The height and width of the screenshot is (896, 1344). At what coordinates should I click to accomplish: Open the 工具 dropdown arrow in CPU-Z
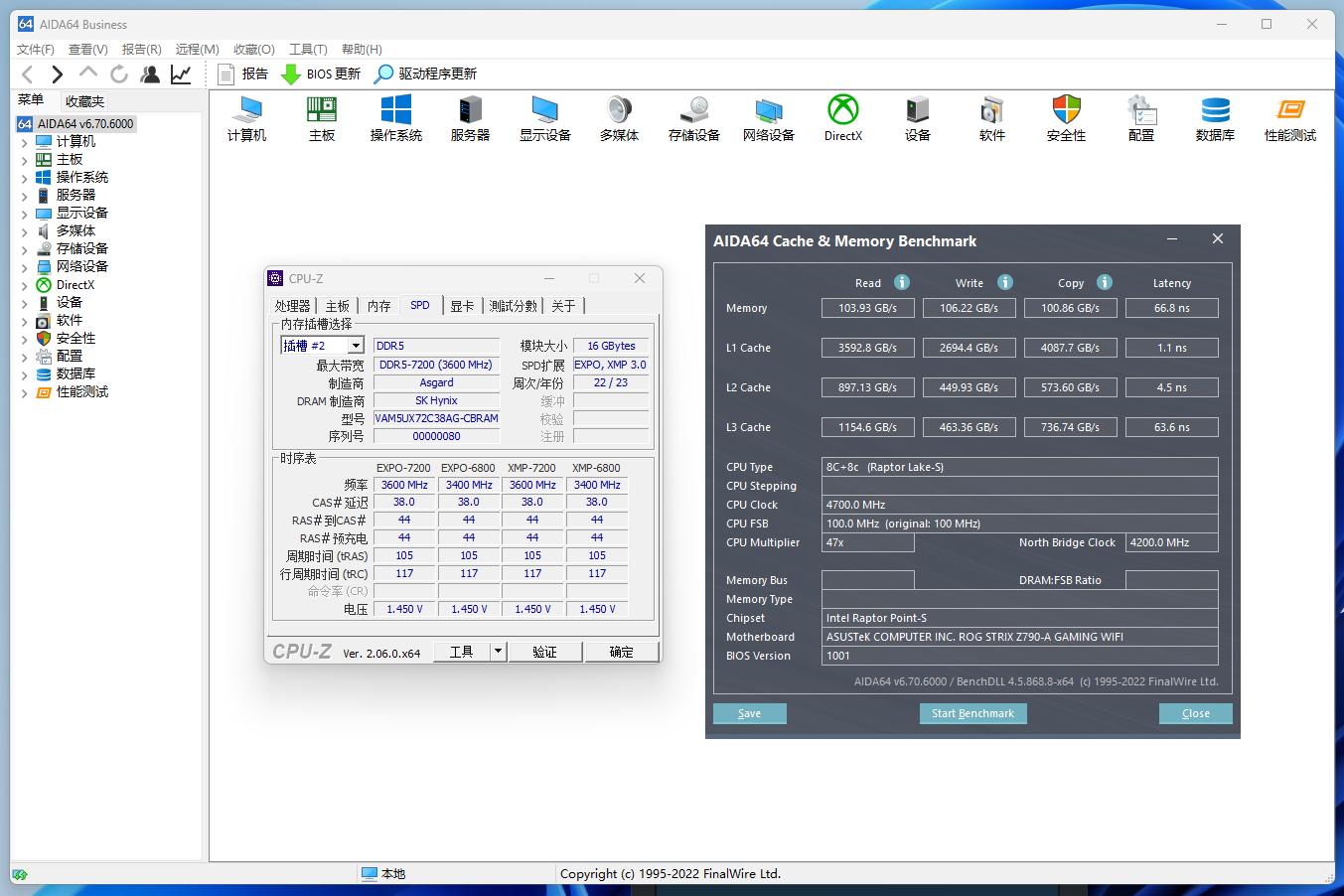[501, 651]
